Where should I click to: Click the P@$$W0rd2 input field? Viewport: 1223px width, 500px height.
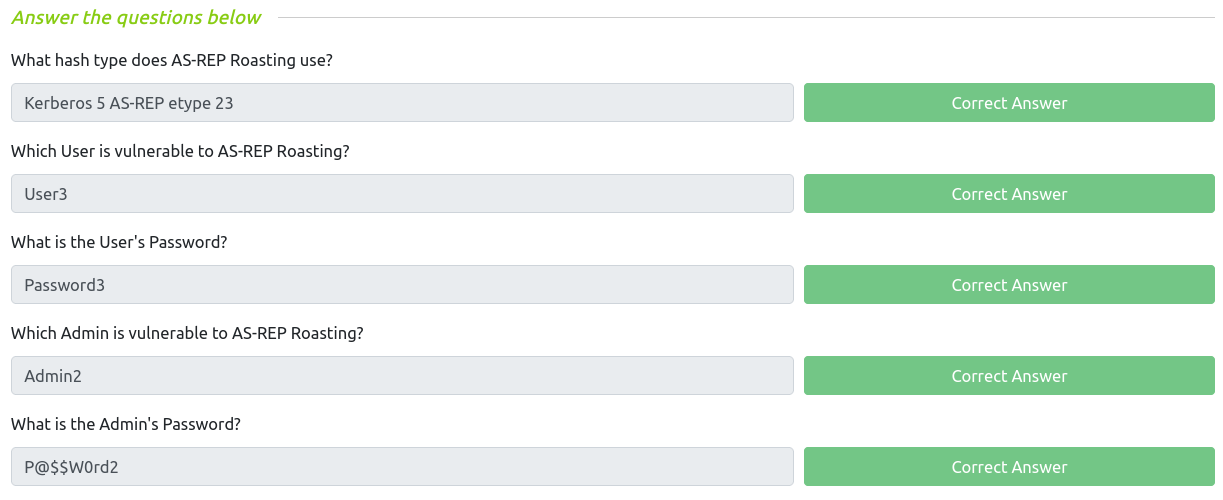[402, 467]
